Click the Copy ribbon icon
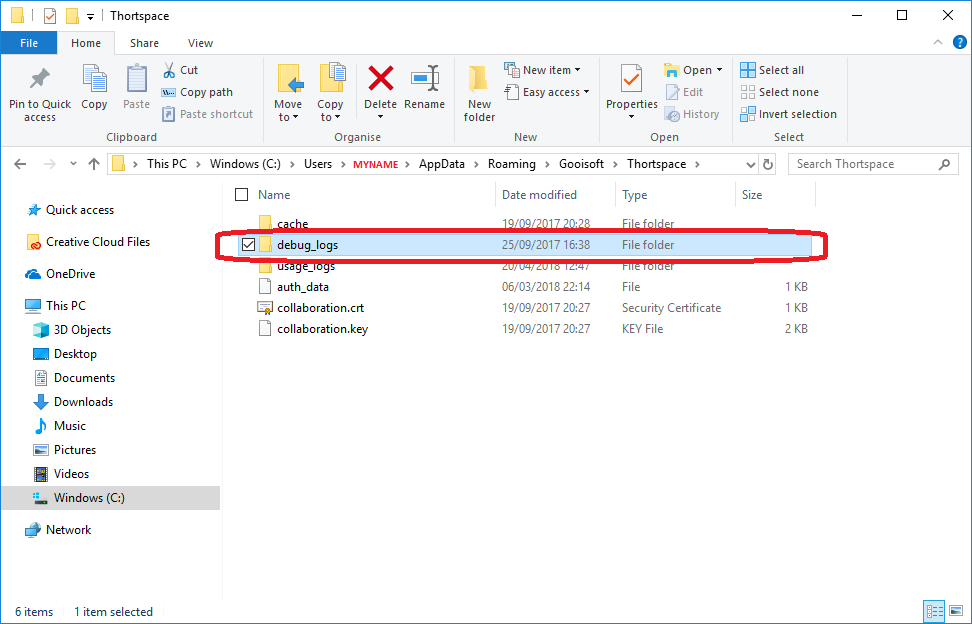Image resolution: width=972 pixels, height=624 pixels. pos(94,79)
